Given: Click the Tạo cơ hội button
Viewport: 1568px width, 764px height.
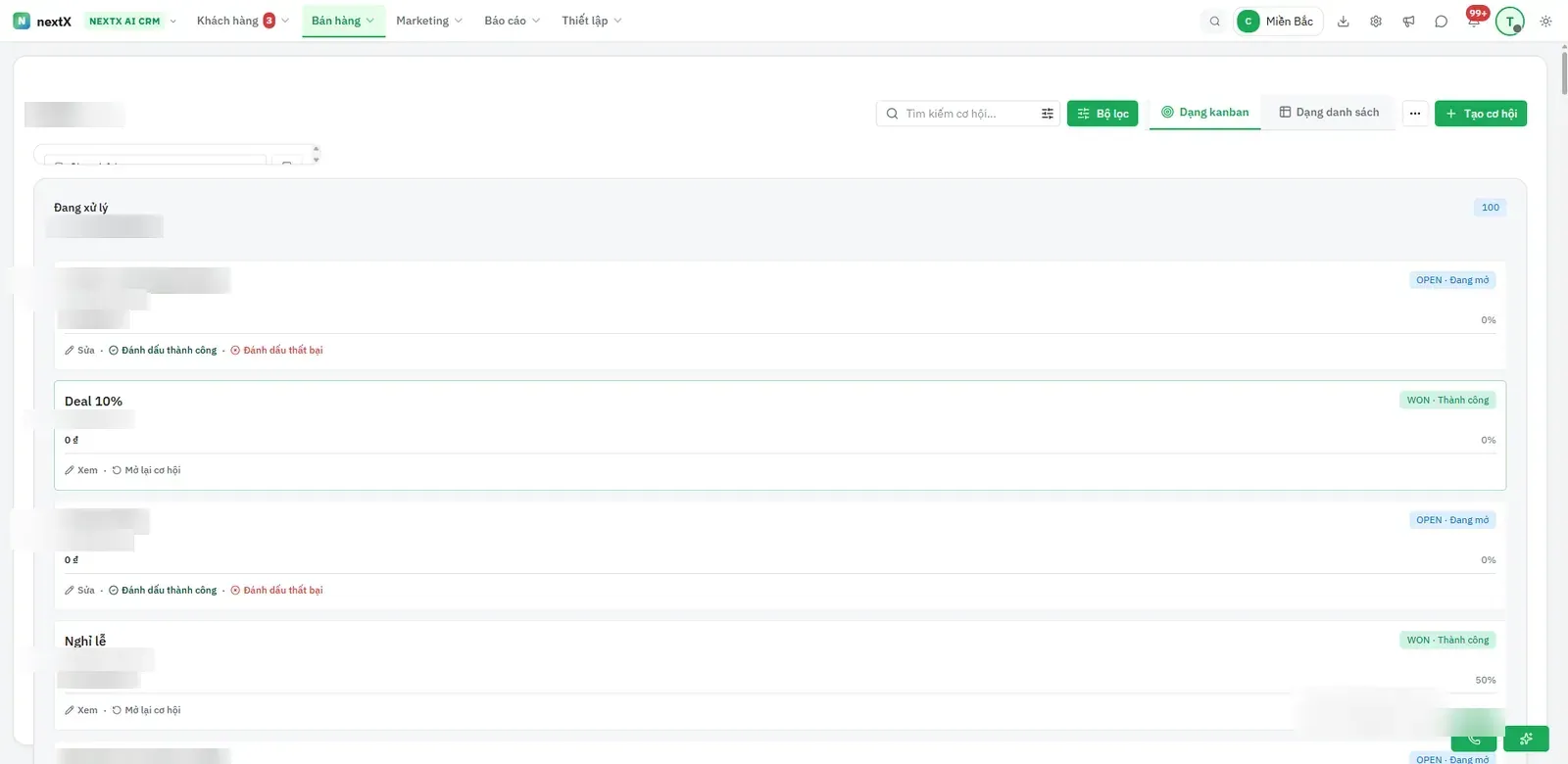Looking at the screenshot, I should point(1481,114).
